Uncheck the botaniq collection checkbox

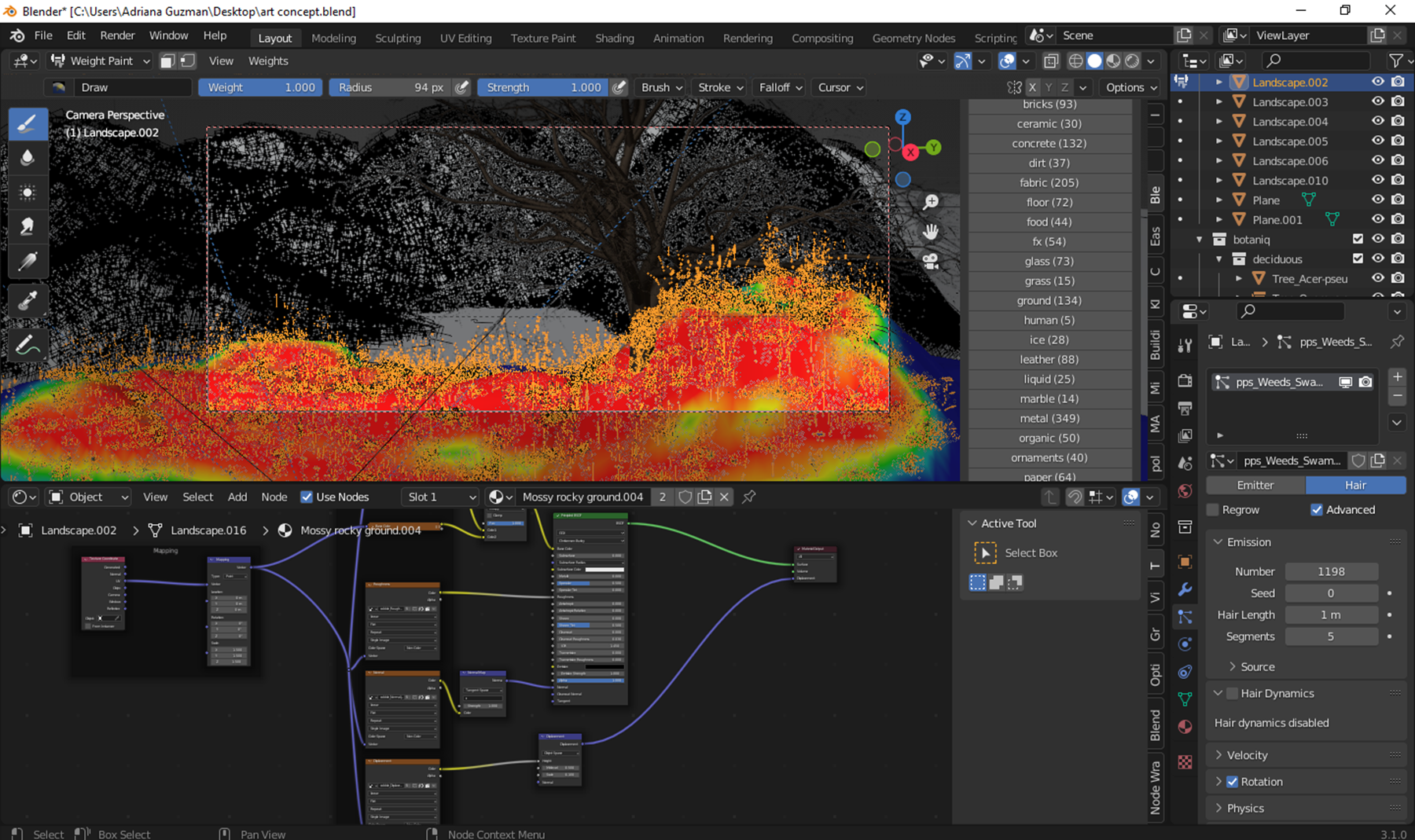pyautogui.click(x=1358, y=239)
